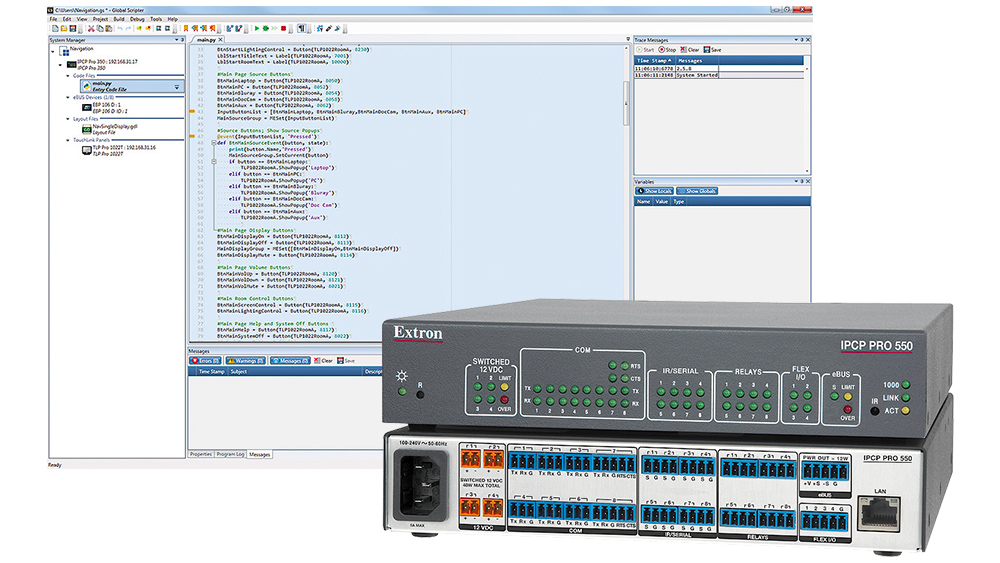This screenshot has width=1000, height=563.
Task: Toggle Show Globals in Variables panel
Action: click(697, 191)
